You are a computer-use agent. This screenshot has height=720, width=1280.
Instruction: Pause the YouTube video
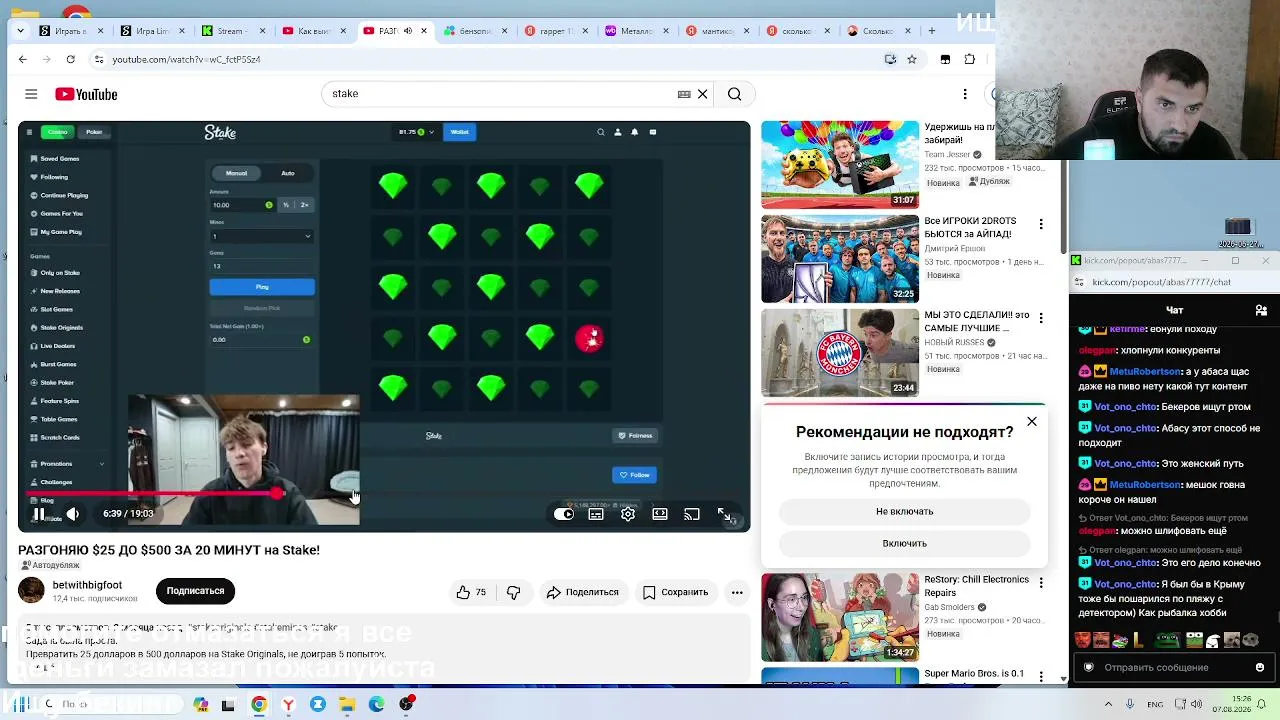(x=39, y=514)
